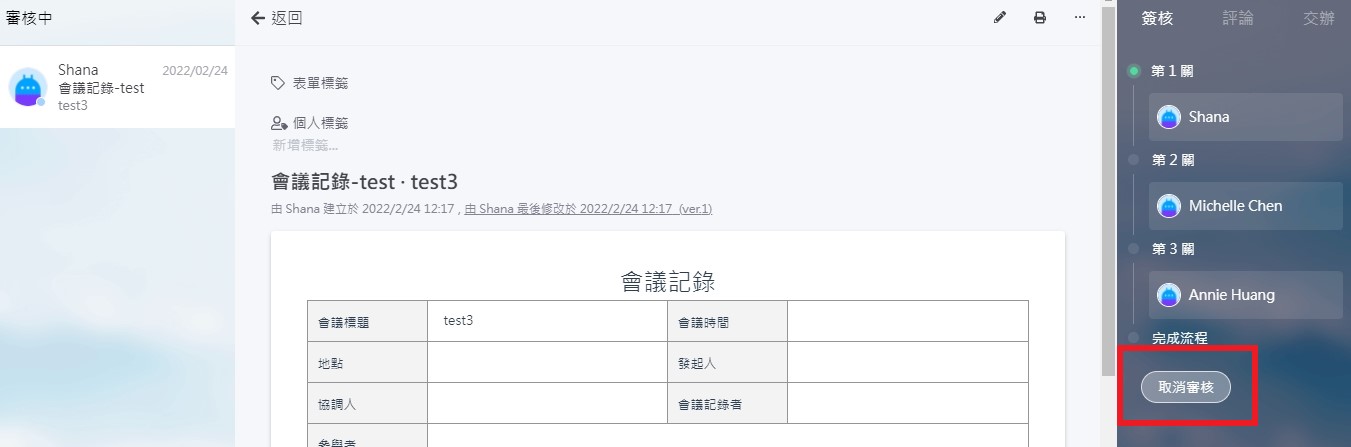1351x447 pixels.
Task: Click Annie Huang's avatar icon
Action: pos(1168,295)
